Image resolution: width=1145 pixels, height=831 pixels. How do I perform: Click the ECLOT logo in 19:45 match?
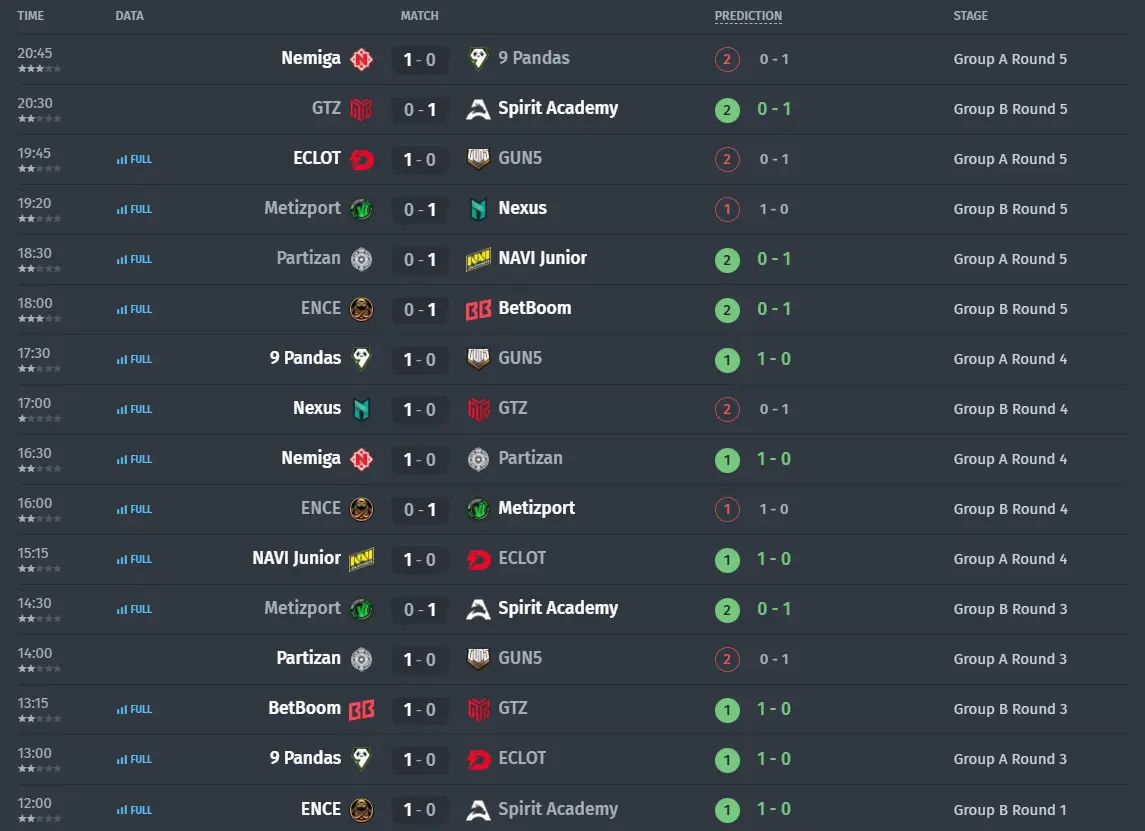tap(361, 159)
